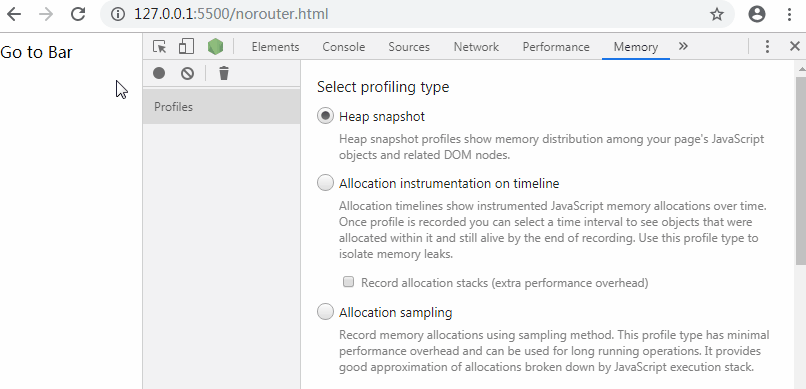
Task: Click the inspect element picker icon
Action: pyautogui.click(x=160, y=47)
